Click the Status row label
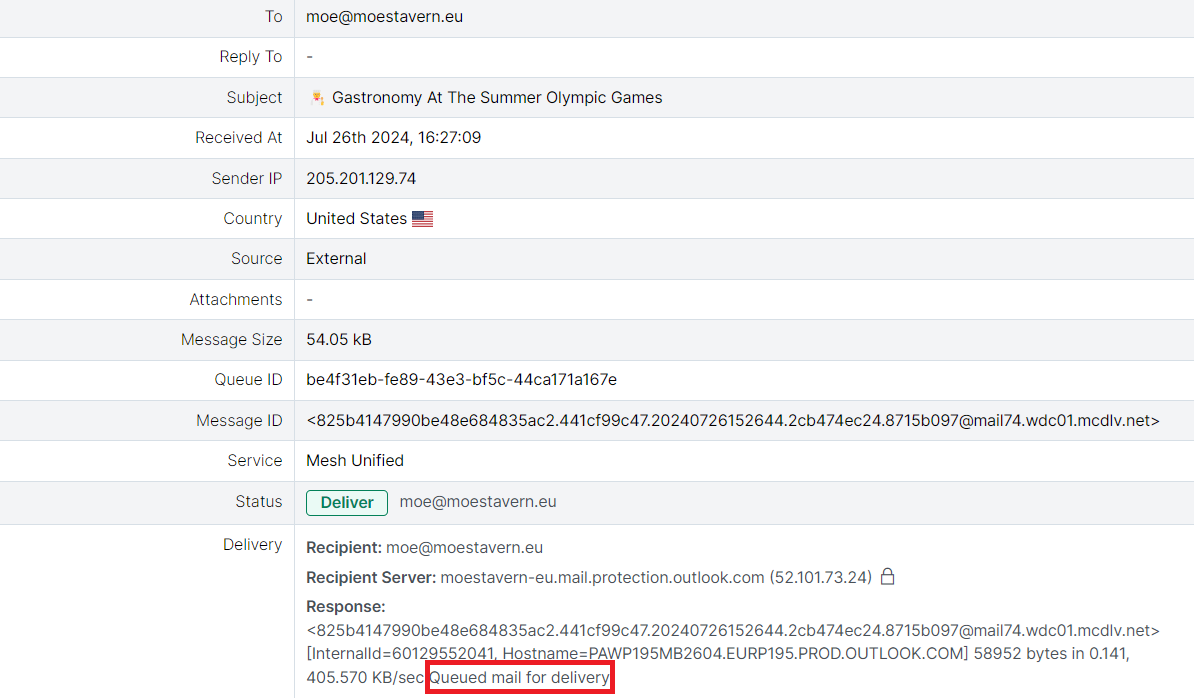1194x698 pixels. tap(259, 502)
